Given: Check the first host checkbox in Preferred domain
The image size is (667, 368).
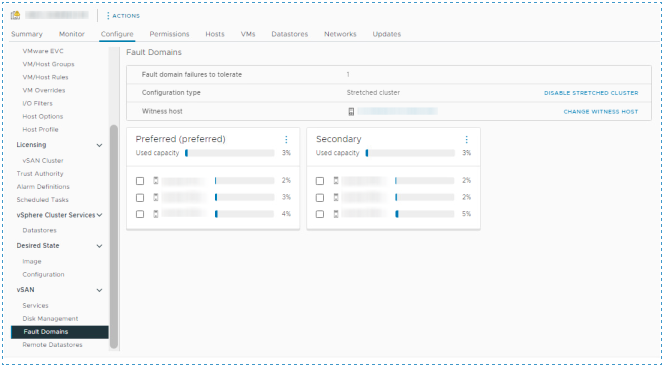Looking at the screenshot, I should 140,181.
